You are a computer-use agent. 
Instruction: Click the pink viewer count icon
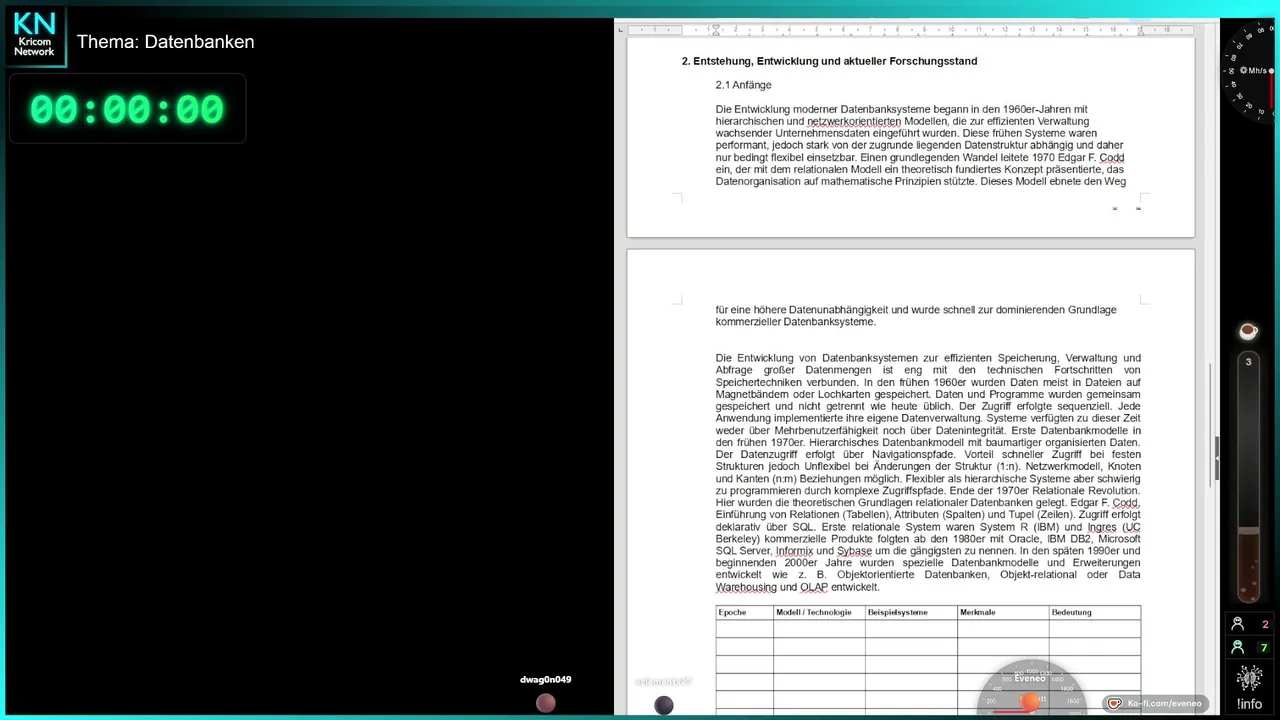(1238, 624)
